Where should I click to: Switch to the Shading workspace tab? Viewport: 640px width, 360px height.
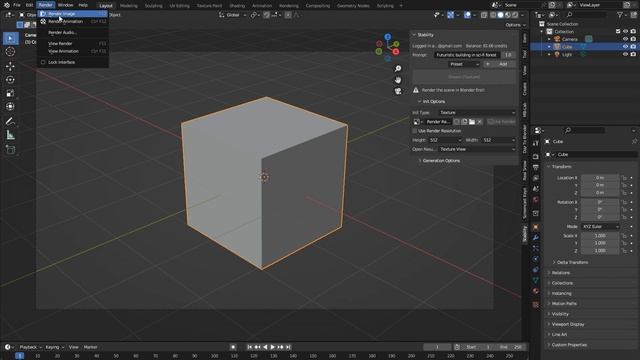click(237, 6)
